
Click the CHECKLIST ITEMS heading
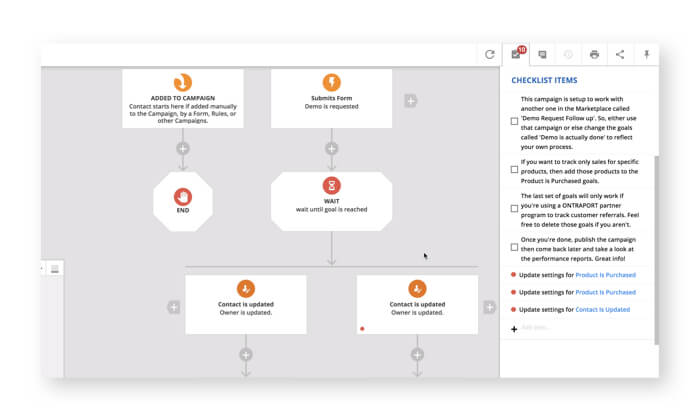[x=544, y=80]
